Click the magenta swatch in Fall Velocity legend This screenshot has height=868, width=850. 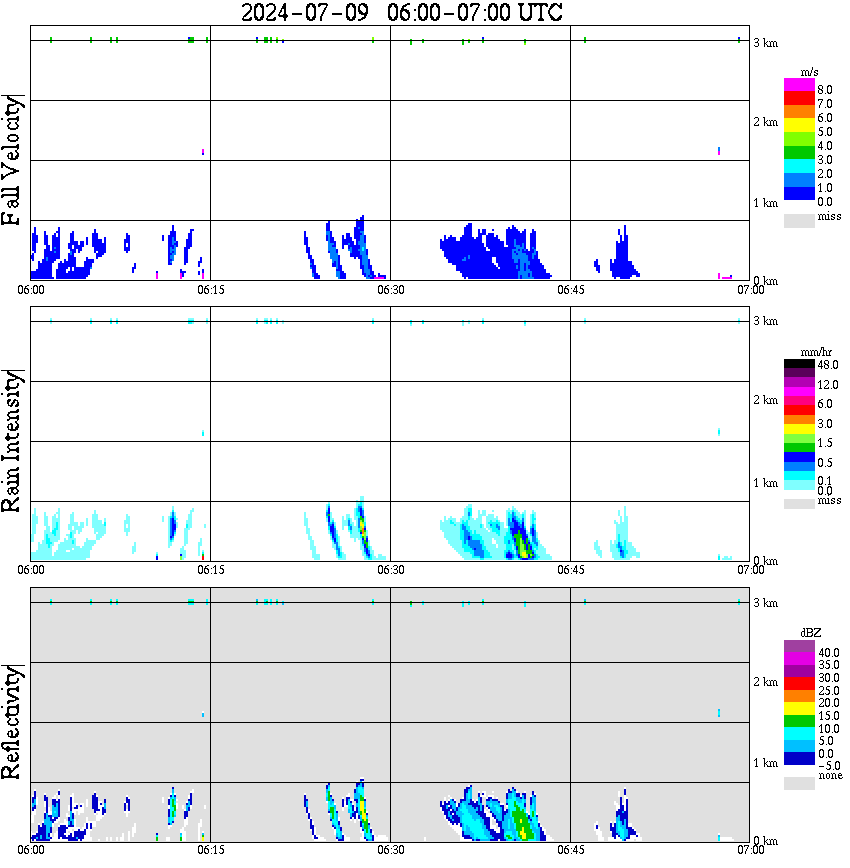click(x=799, y=85)
